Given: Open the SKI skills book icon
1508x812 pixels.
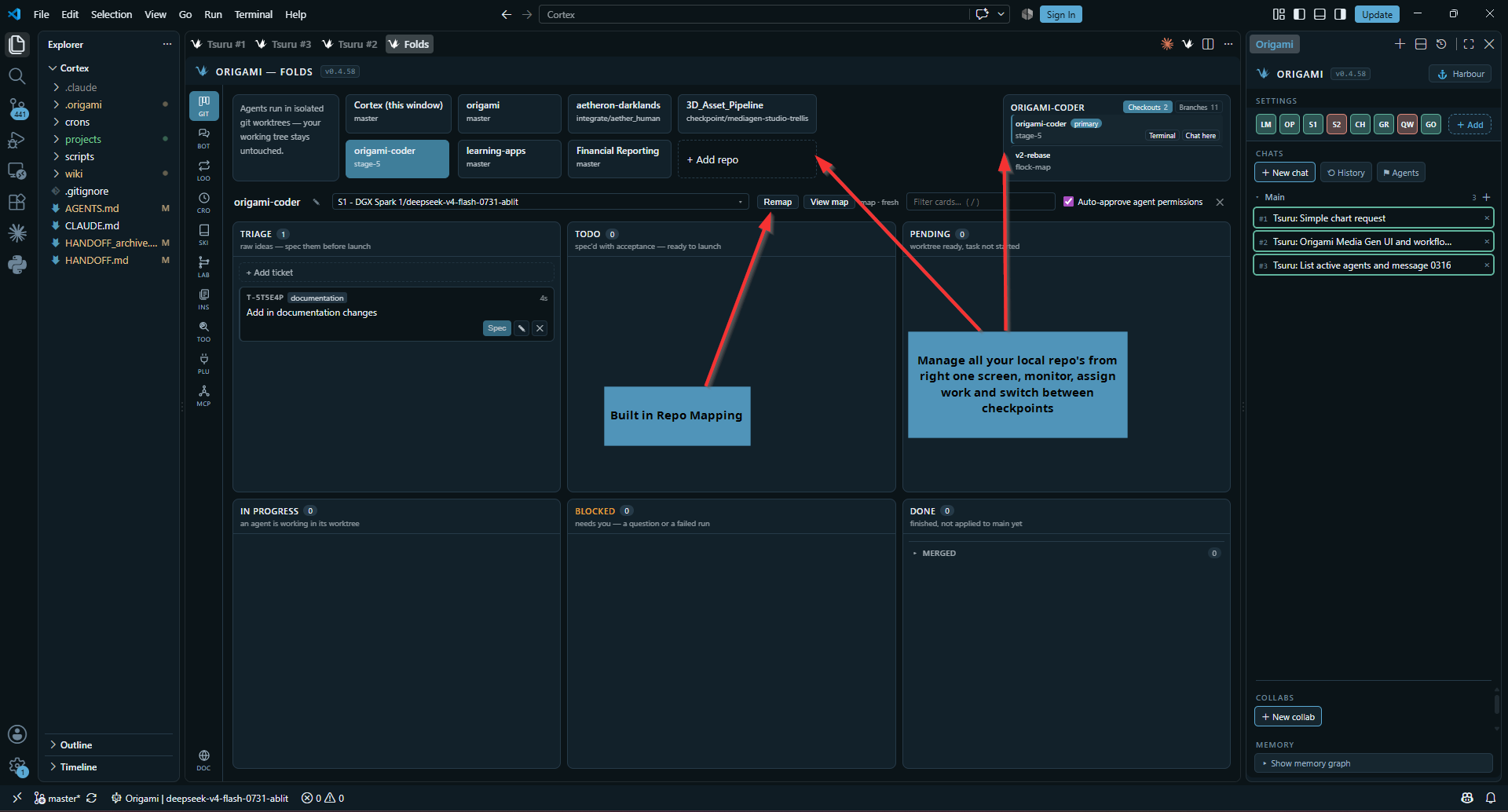Looking at the screenshot, I should coord(203,235).
